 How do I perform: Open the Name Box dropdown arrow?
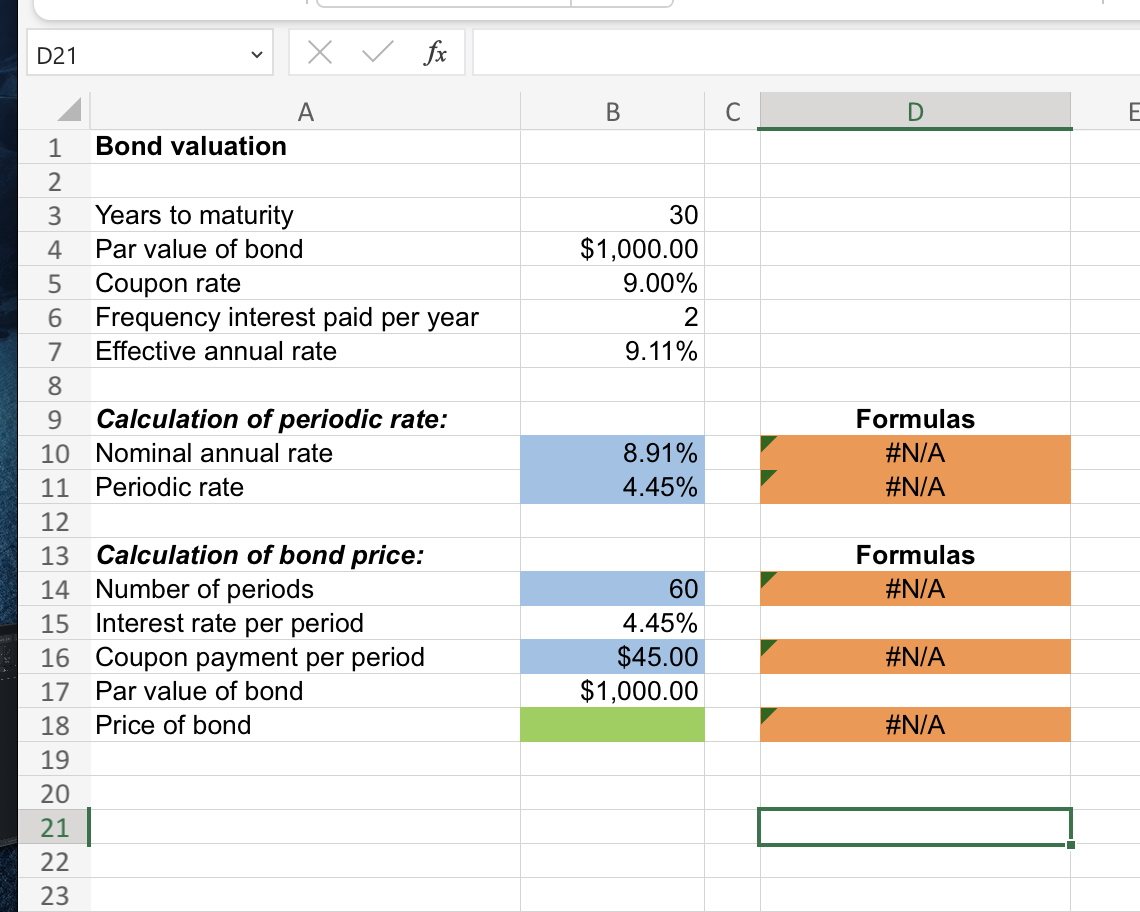point(258,52)
